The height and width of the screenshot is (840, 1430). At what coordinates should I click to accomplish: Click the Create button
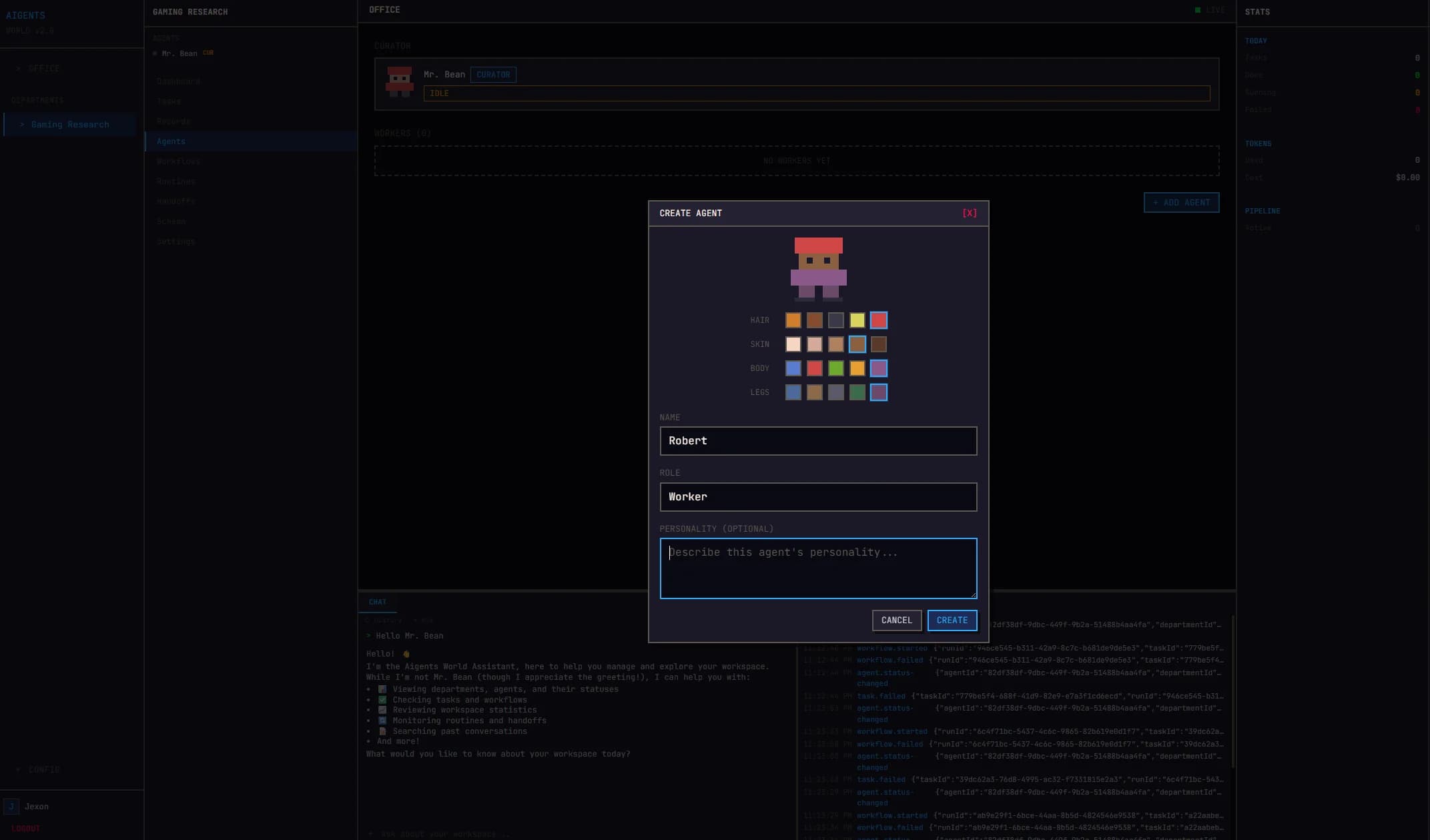click(952, 620)
